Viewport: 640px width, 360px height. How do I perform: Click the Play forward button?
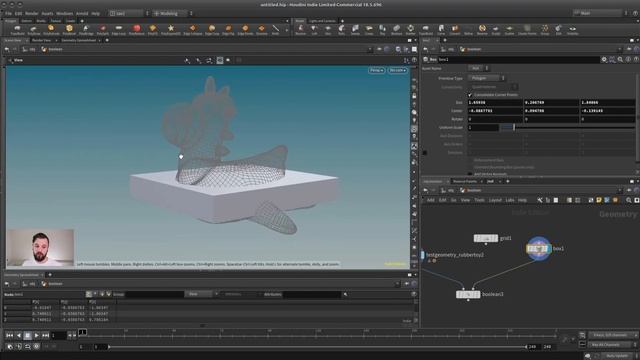tap(36, 336)
